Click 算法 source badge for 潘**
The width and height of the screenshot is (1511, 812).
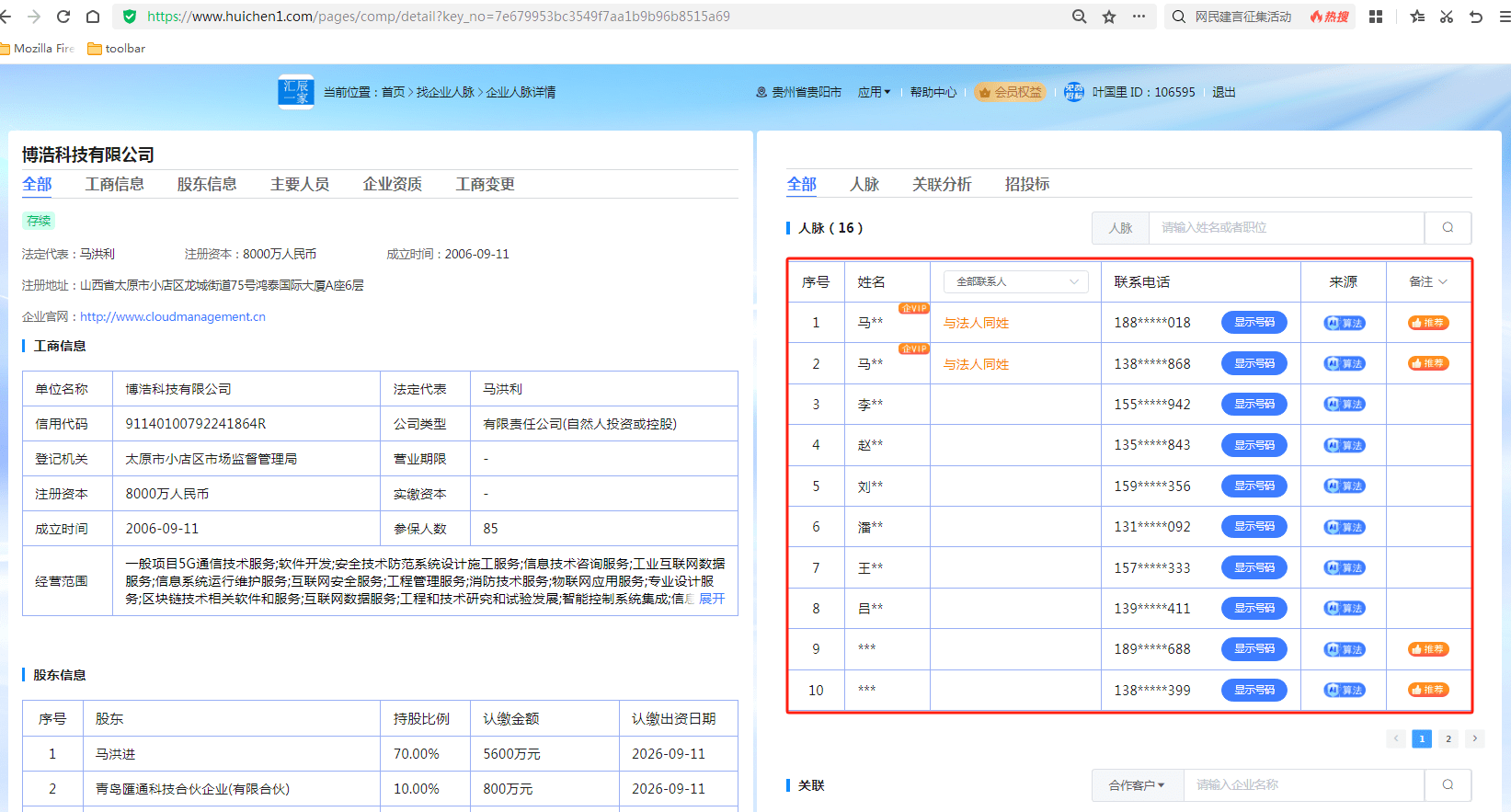point(1345,527)
